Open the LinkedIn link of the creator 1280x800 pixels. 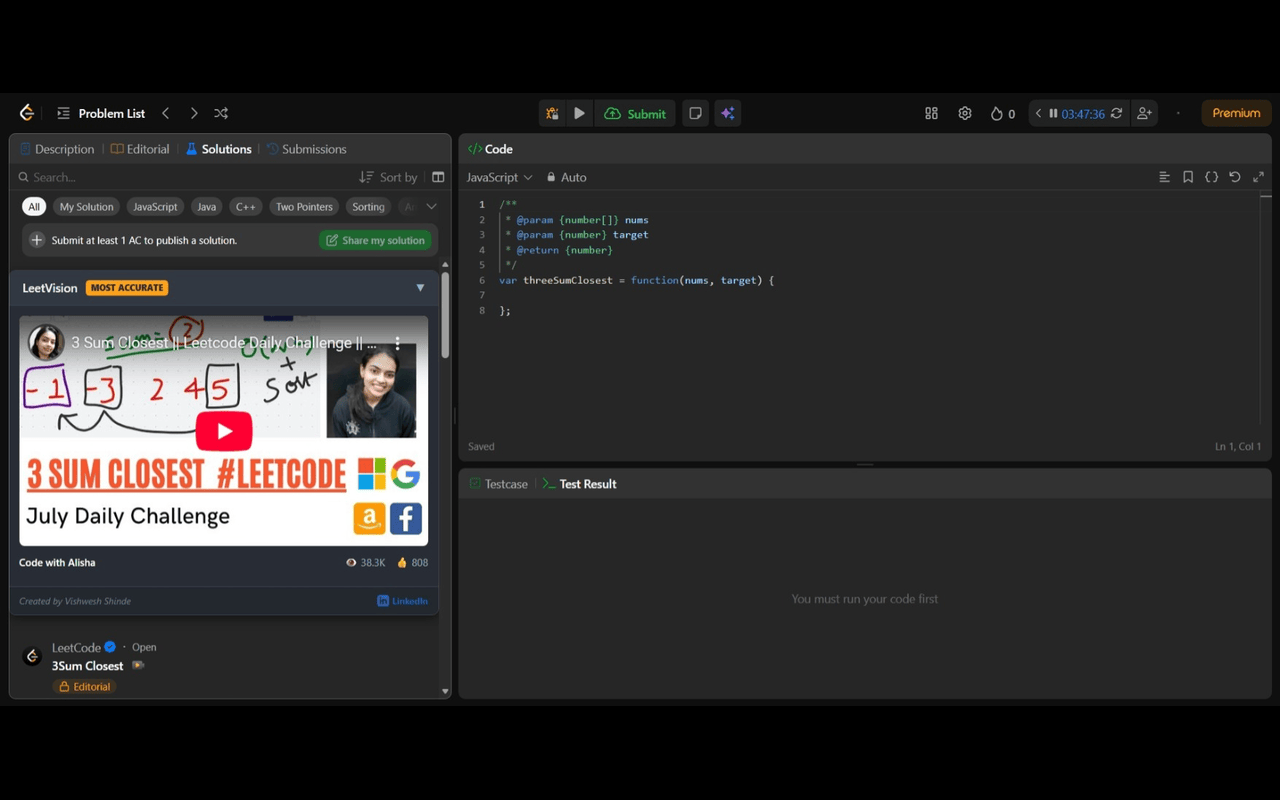(x=402, y=601)
